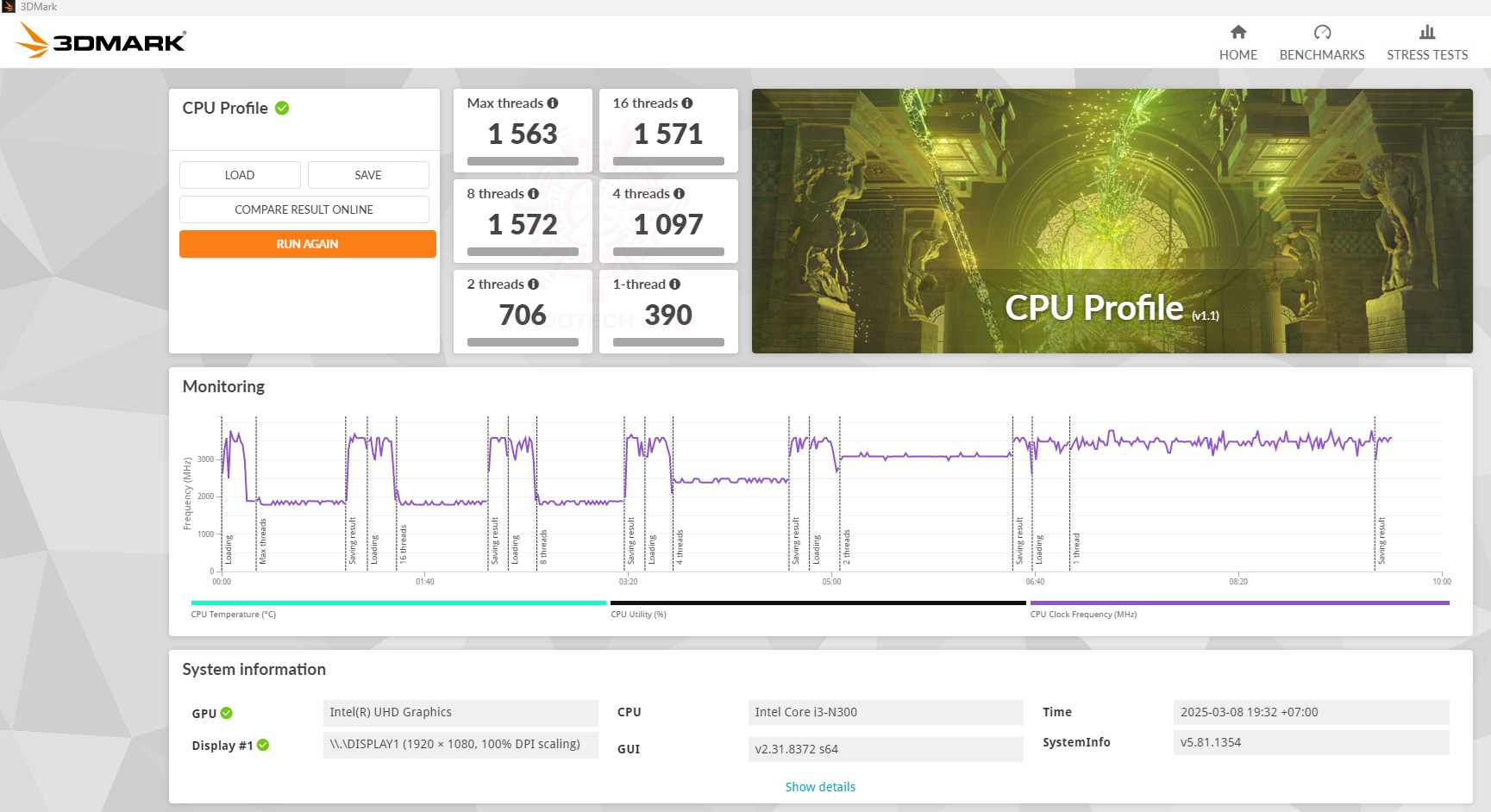Click the SAVE button
The height and width of the screenshot is (812, 1491).
point(368,175)
